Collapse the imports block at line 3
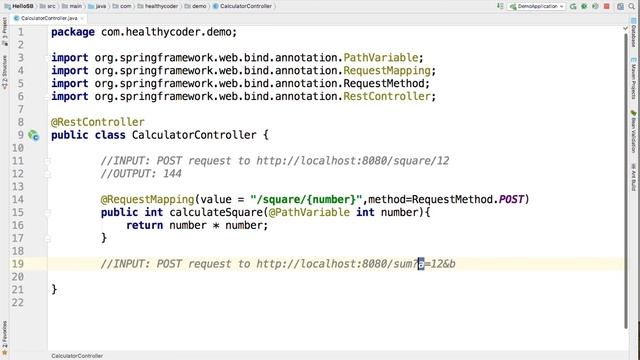This screenshot has width=640, height=360. pos(47,58)
